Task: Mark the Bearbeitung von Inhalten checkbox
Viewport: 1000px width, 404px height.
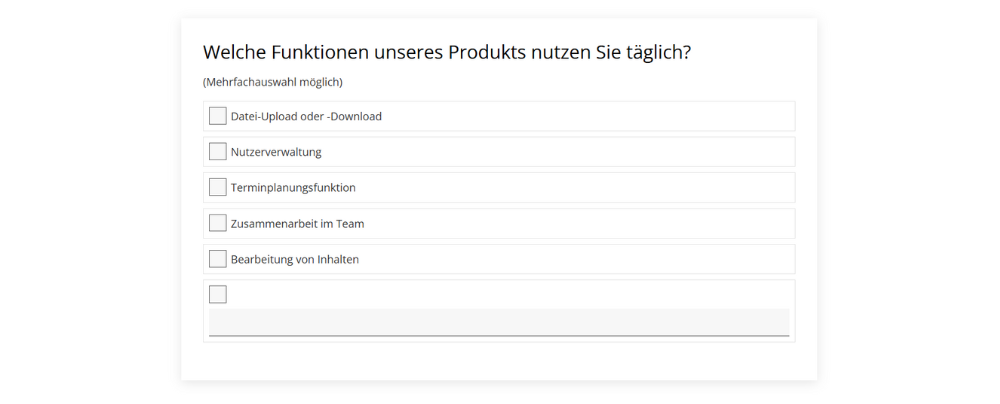Action: tap(218, 259)
